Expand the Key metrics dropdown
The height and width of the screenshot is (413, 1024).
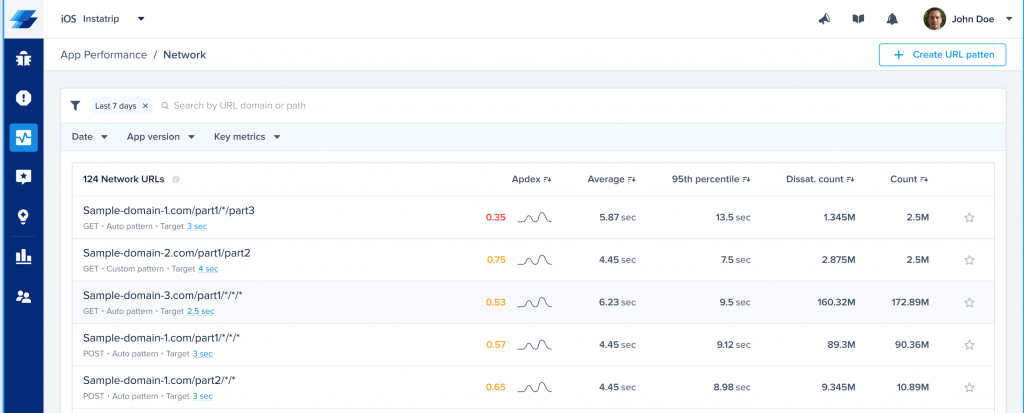coord(247,137)
